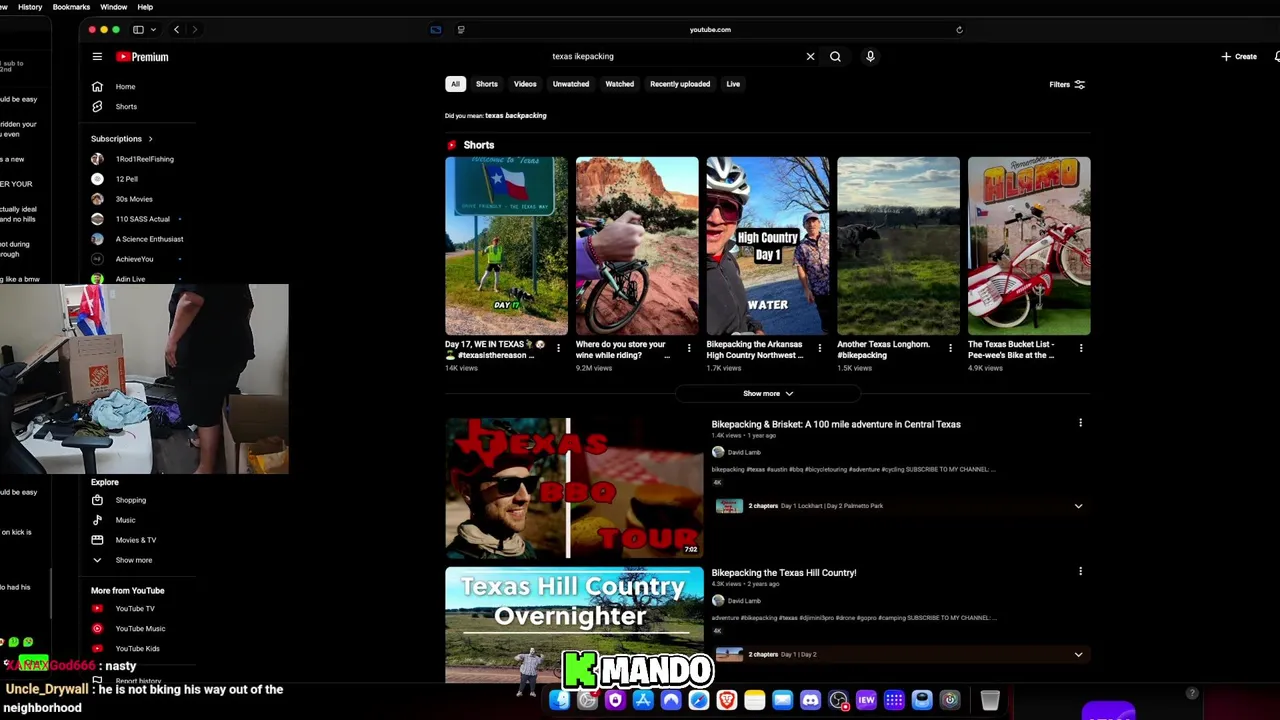Expand the Subscriptions section chevron
Image resolution: width=1280 pixels, height=720 pixels.
click(x=150, y=139)
